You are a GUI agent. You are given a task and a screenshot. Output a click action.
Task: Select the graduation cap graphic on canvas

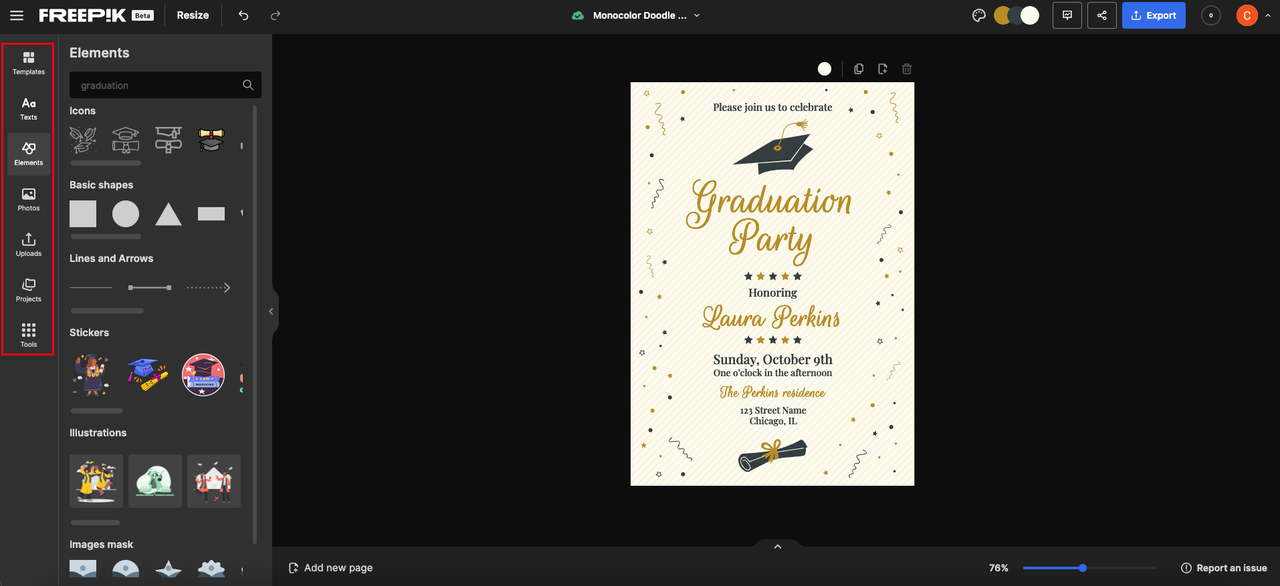[773, 146]
